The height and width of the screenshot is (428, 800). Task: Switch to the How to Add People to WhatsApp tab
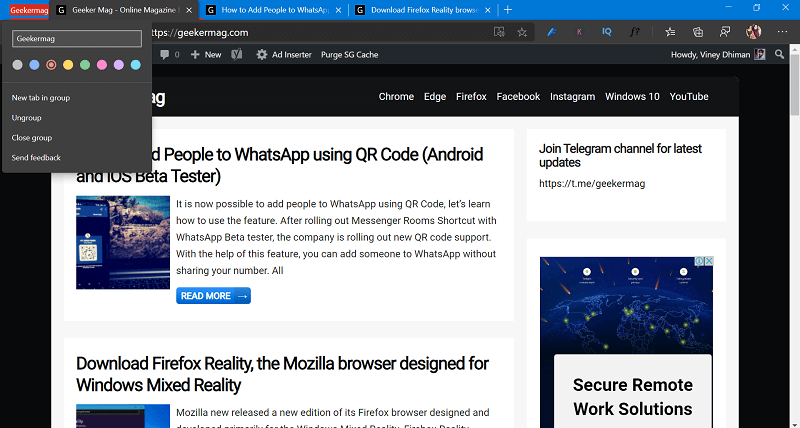[x=274, y=10]
